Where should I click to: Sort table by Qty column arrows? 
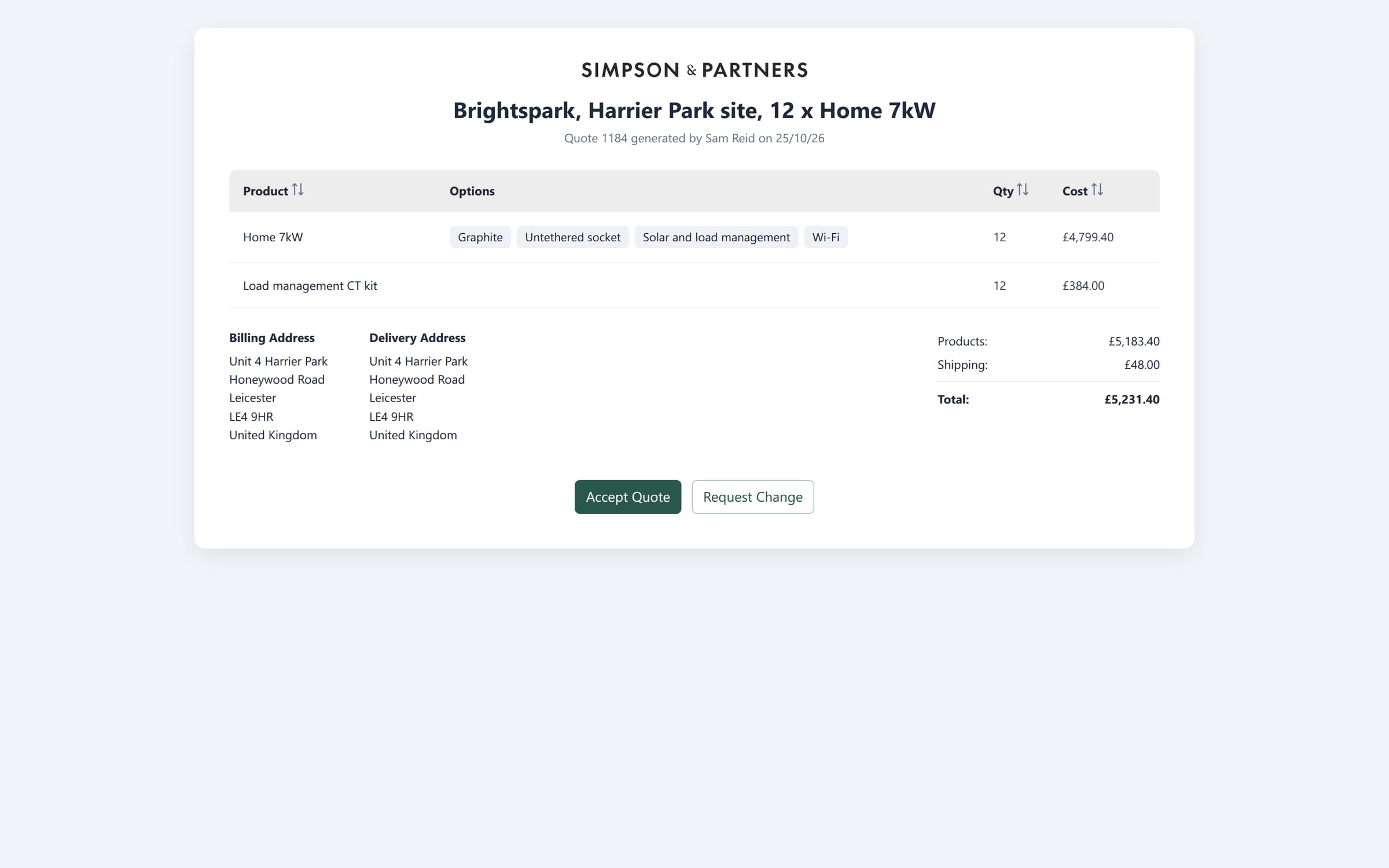coord(1023,190)
